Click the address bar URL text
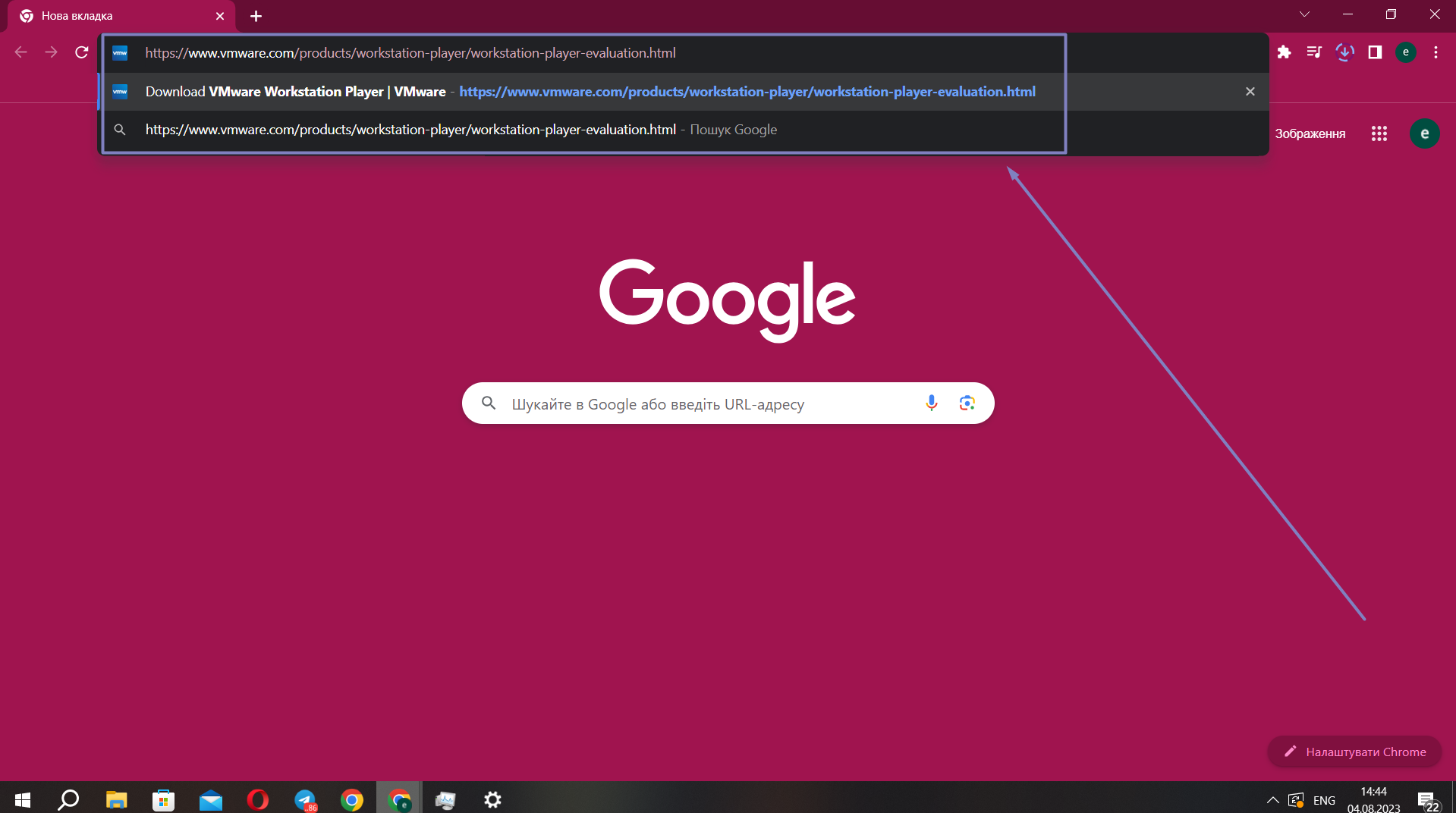 tap(410, 53)
